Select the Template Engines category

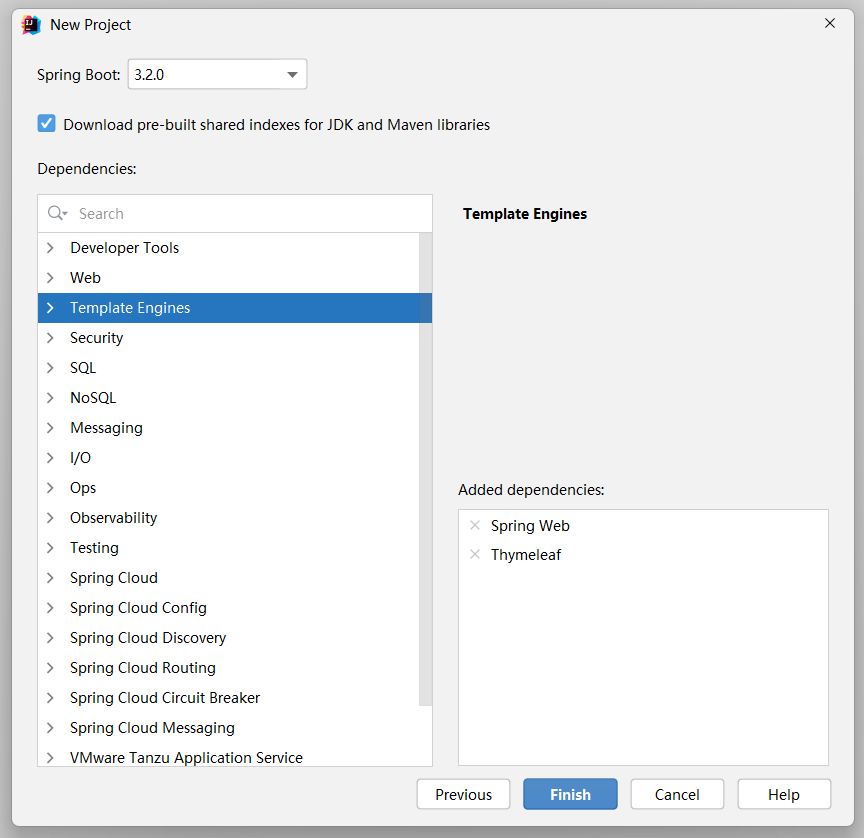[130, 308]
